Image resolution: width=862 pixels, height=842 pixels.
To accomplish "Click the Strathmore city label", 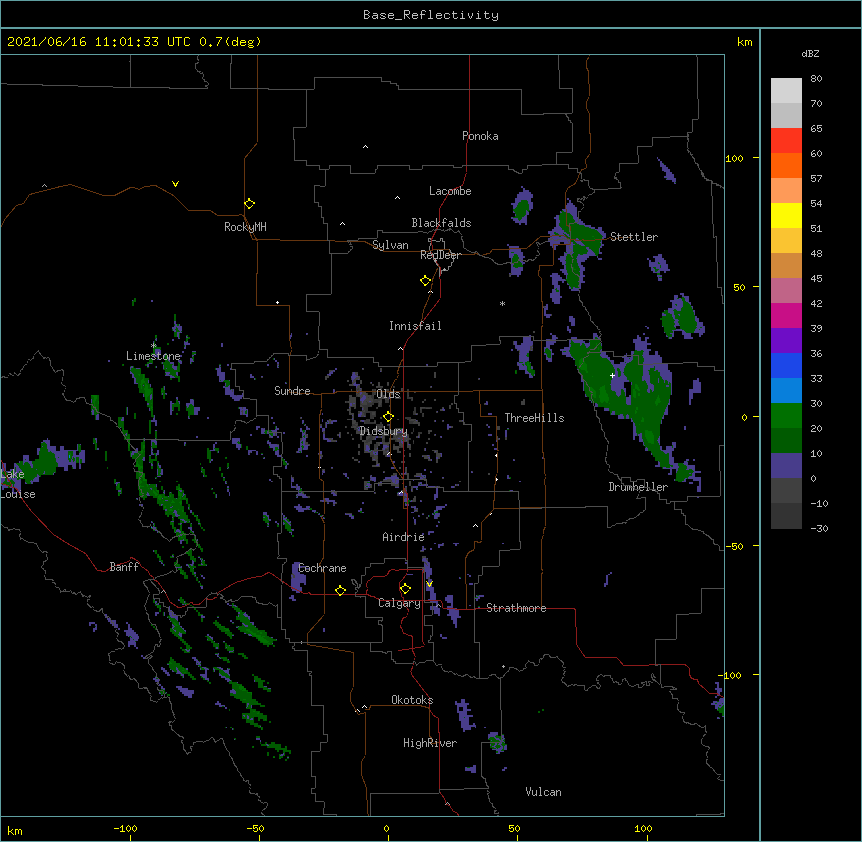I will coord(516,608).
